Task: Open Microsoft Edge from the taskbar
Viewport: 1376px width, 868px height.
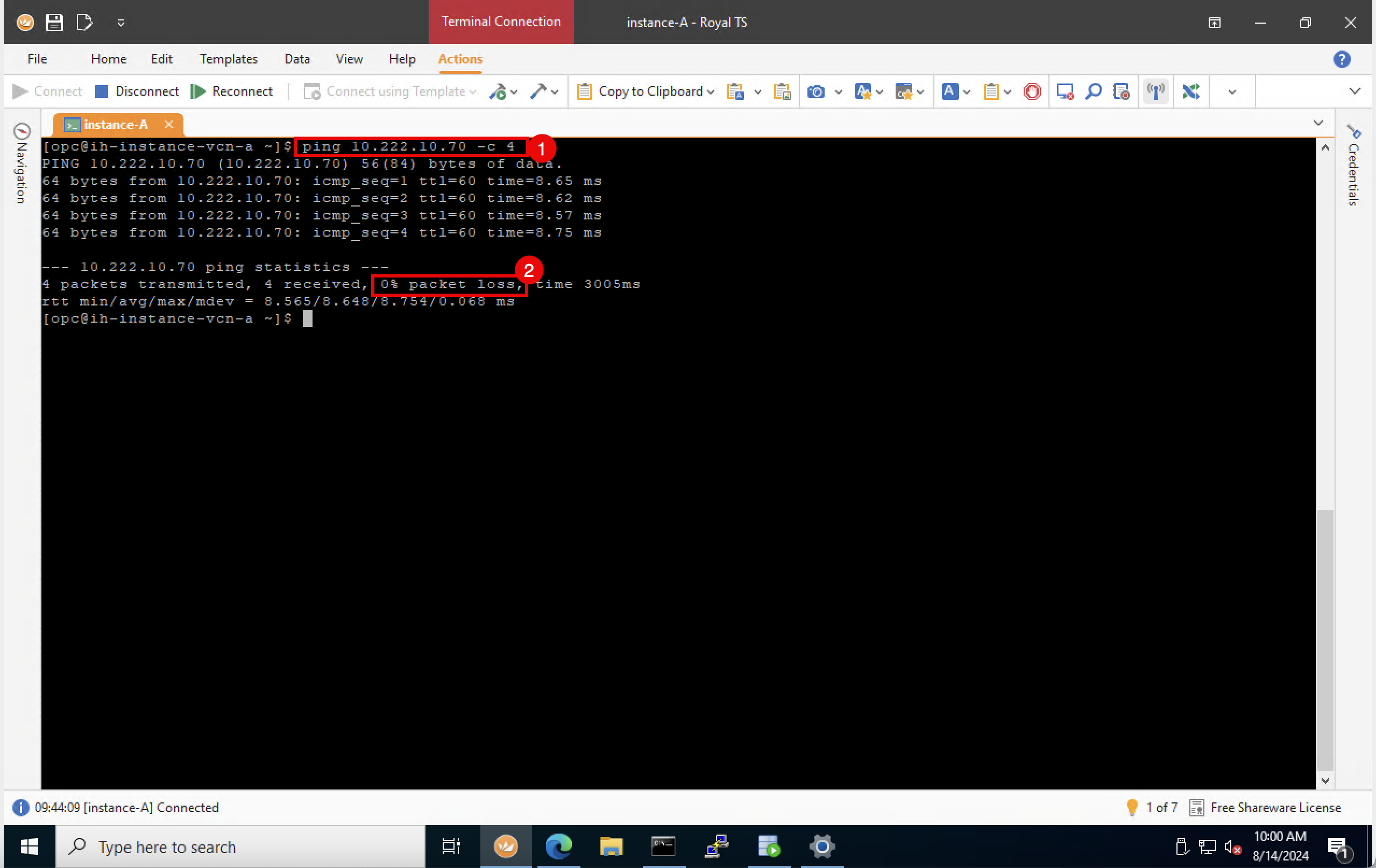Action: [x=558, y=846]
